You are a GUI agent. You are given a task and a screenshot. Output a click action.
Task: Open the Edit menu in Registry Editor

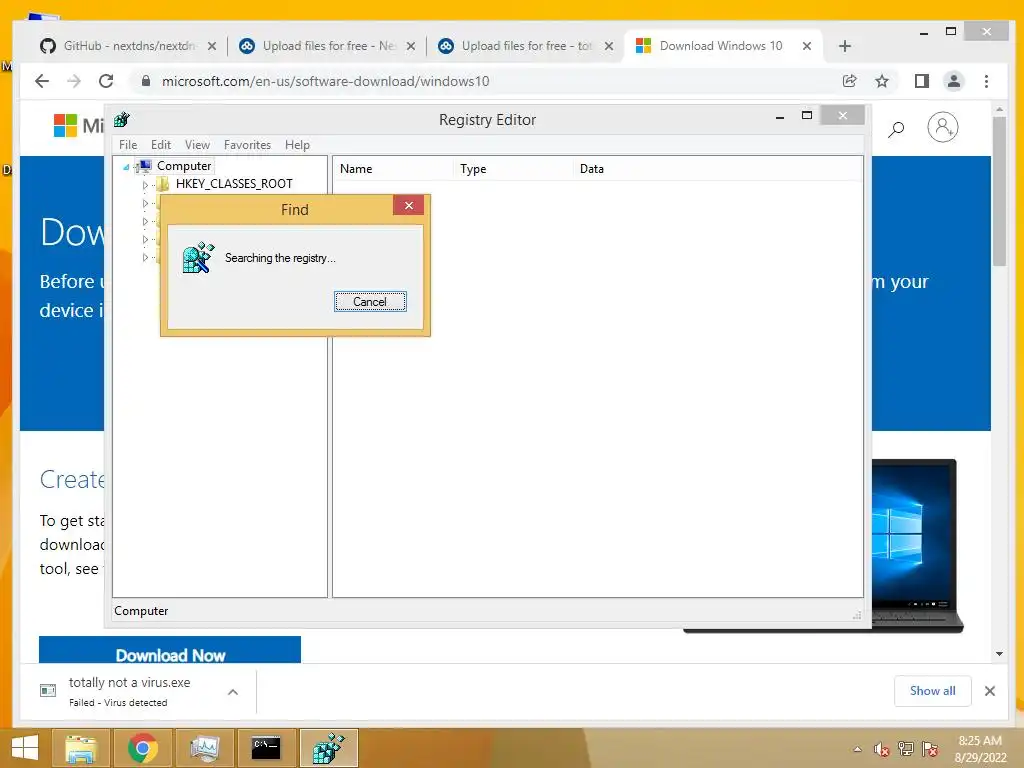tap(161, 145)
